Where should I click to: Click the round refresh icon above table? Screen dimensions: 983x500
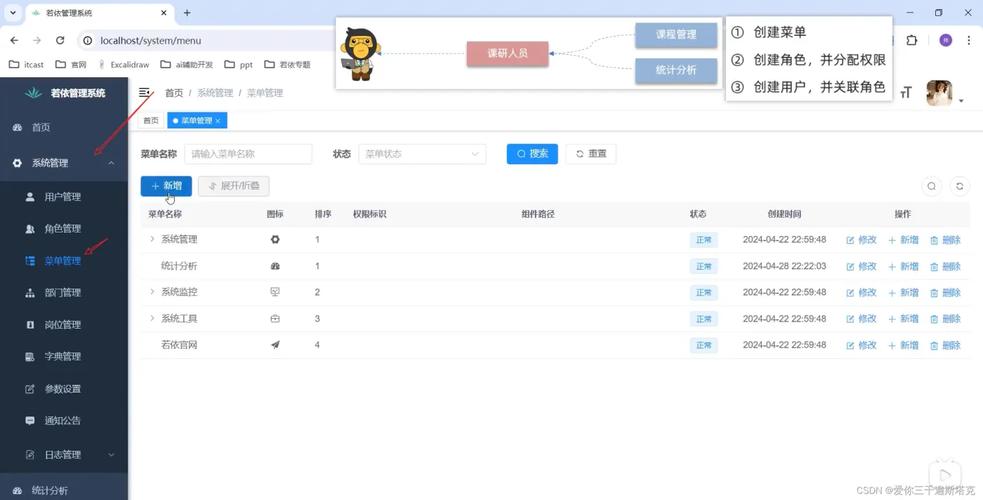click(x=960, y=186)
